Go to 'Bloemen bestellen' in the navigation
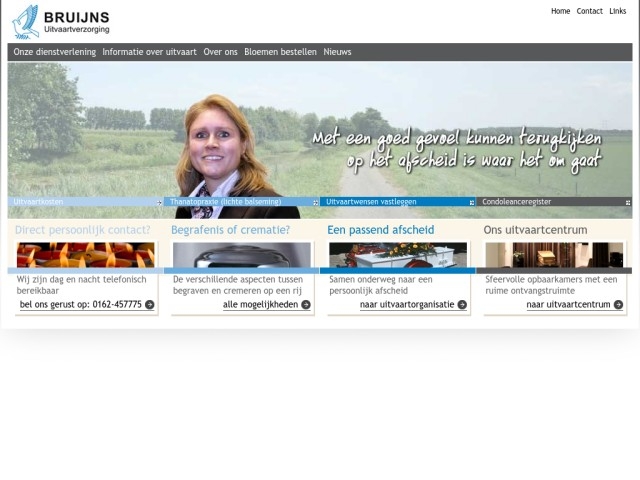640x480 pixels. coord(280,52)
